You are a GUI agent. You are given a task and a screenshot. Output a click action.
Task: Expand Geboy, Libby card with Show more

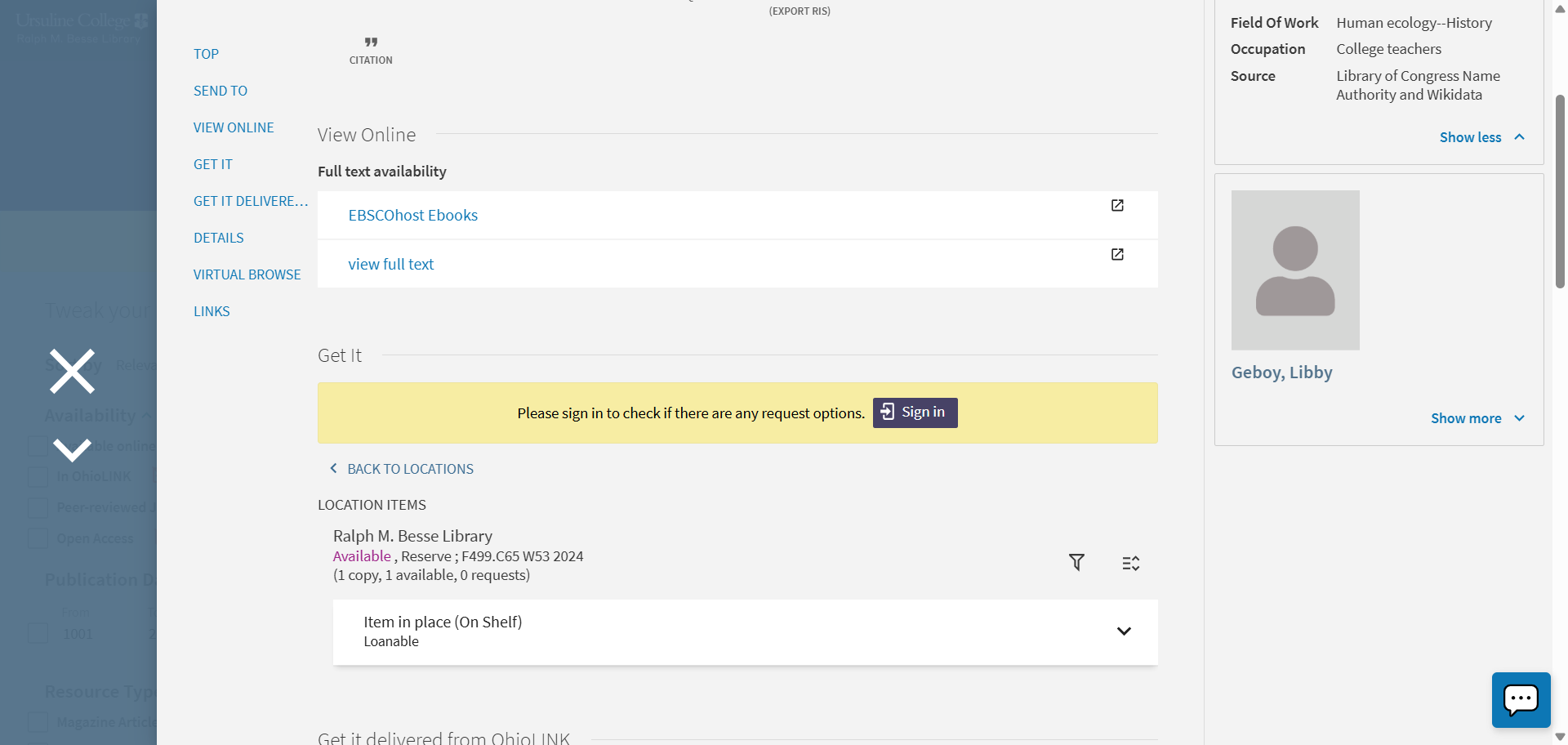click(x=1477, y=418)
